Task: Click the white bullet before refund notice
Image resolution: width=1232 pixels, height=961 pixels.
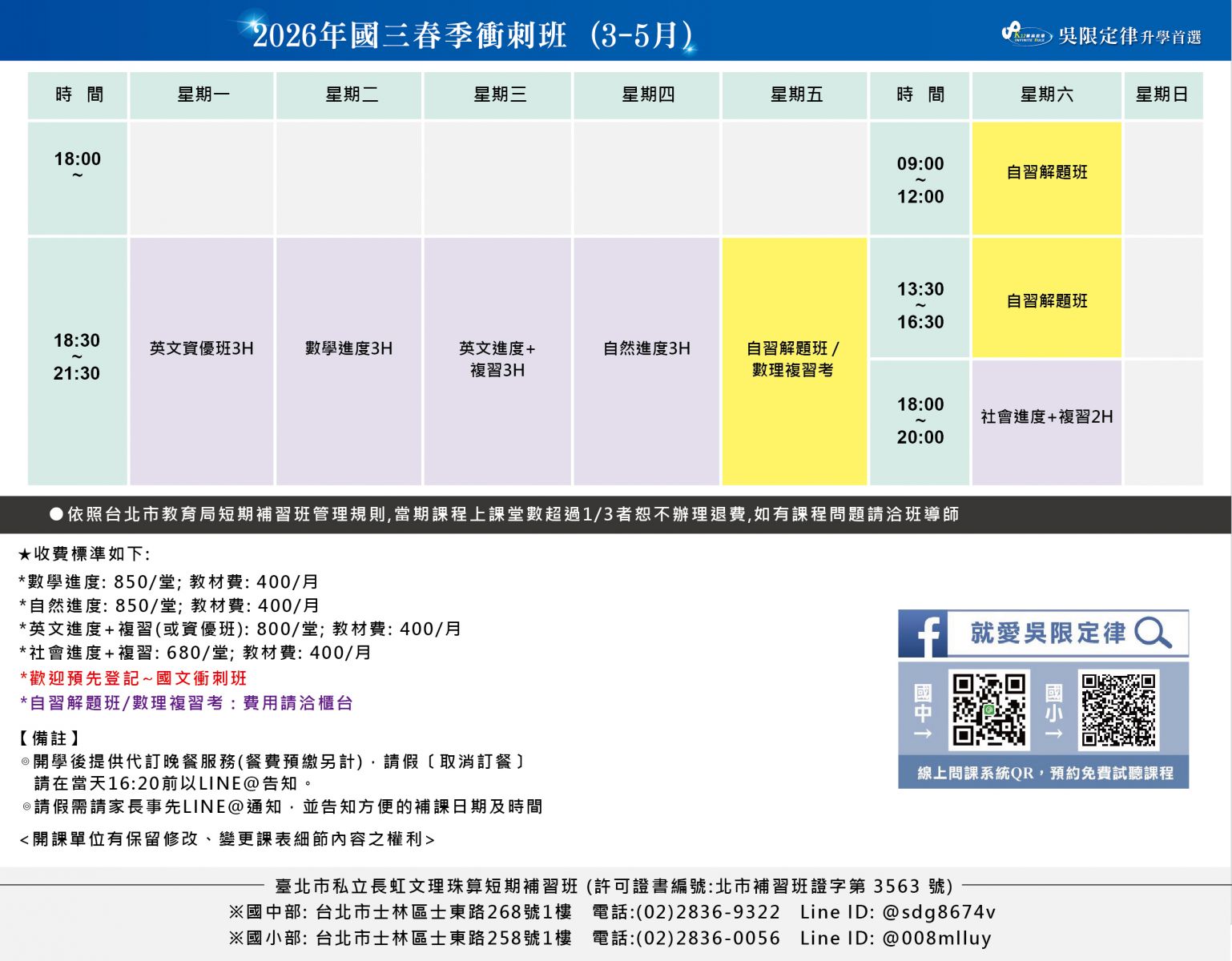Action: pos(56,514)
